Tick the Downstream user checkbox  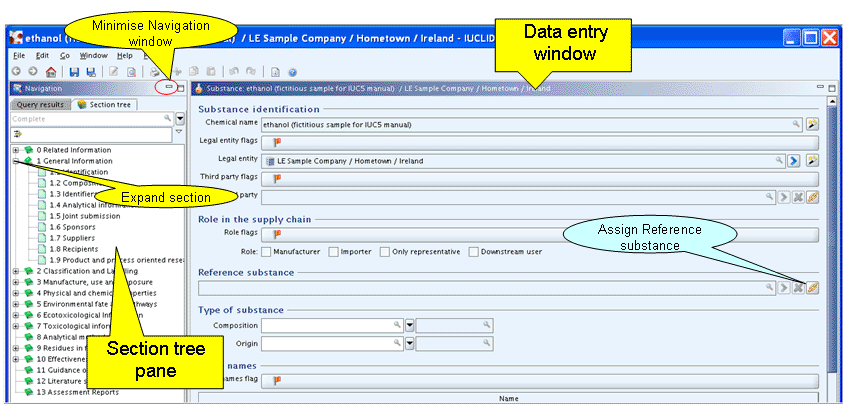pos(474,251)
